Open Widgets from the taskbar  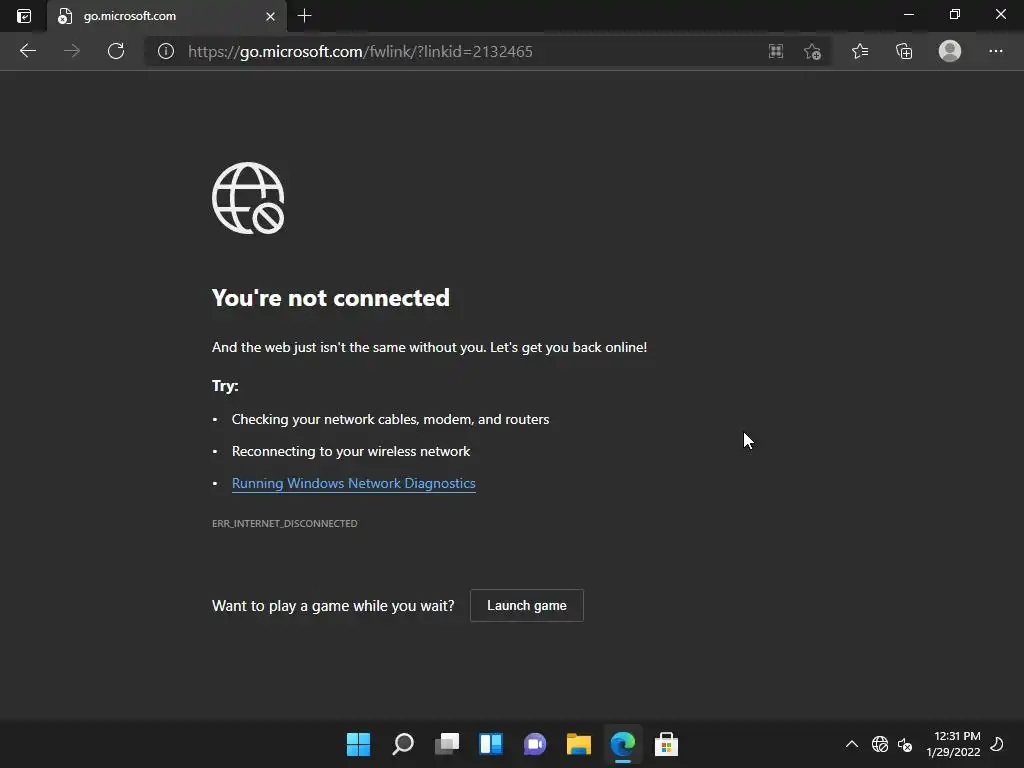tap(490, 744)
